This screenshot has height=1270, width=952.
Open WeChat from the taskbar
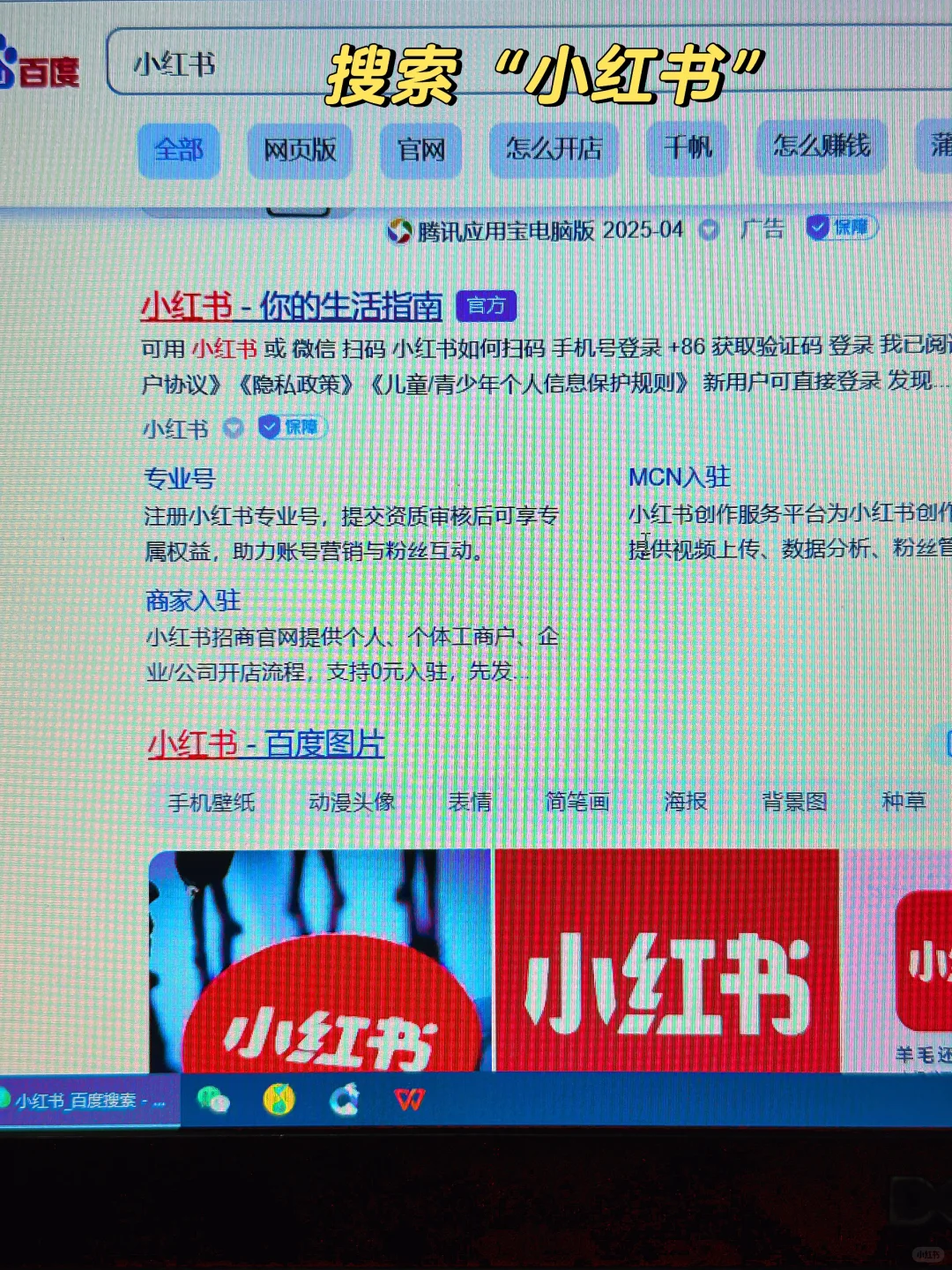213,1100
